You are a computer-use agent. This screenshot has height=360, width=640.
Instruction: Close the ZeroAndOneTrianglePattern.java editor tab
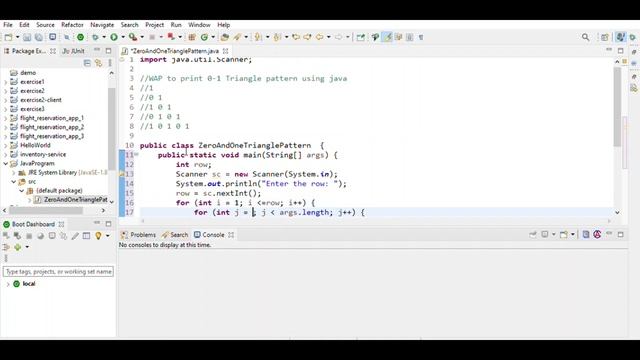coord(225,51)
